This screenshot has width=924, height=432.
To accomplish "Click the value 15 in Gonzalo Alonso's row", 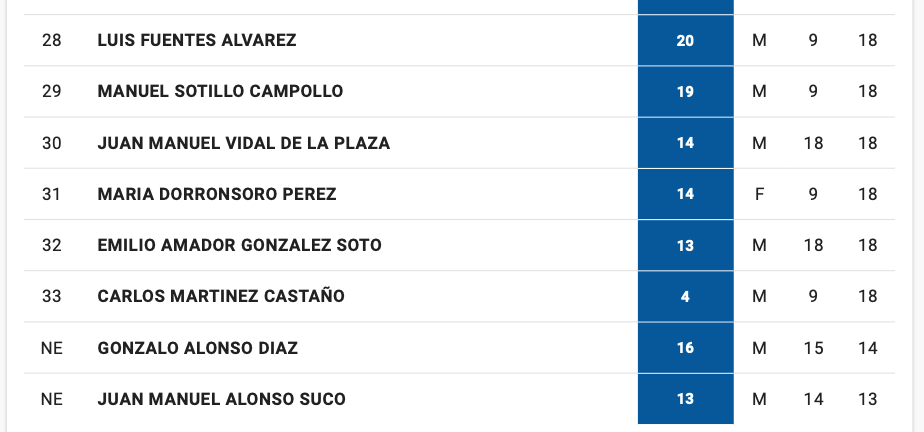I will [813, 348].
